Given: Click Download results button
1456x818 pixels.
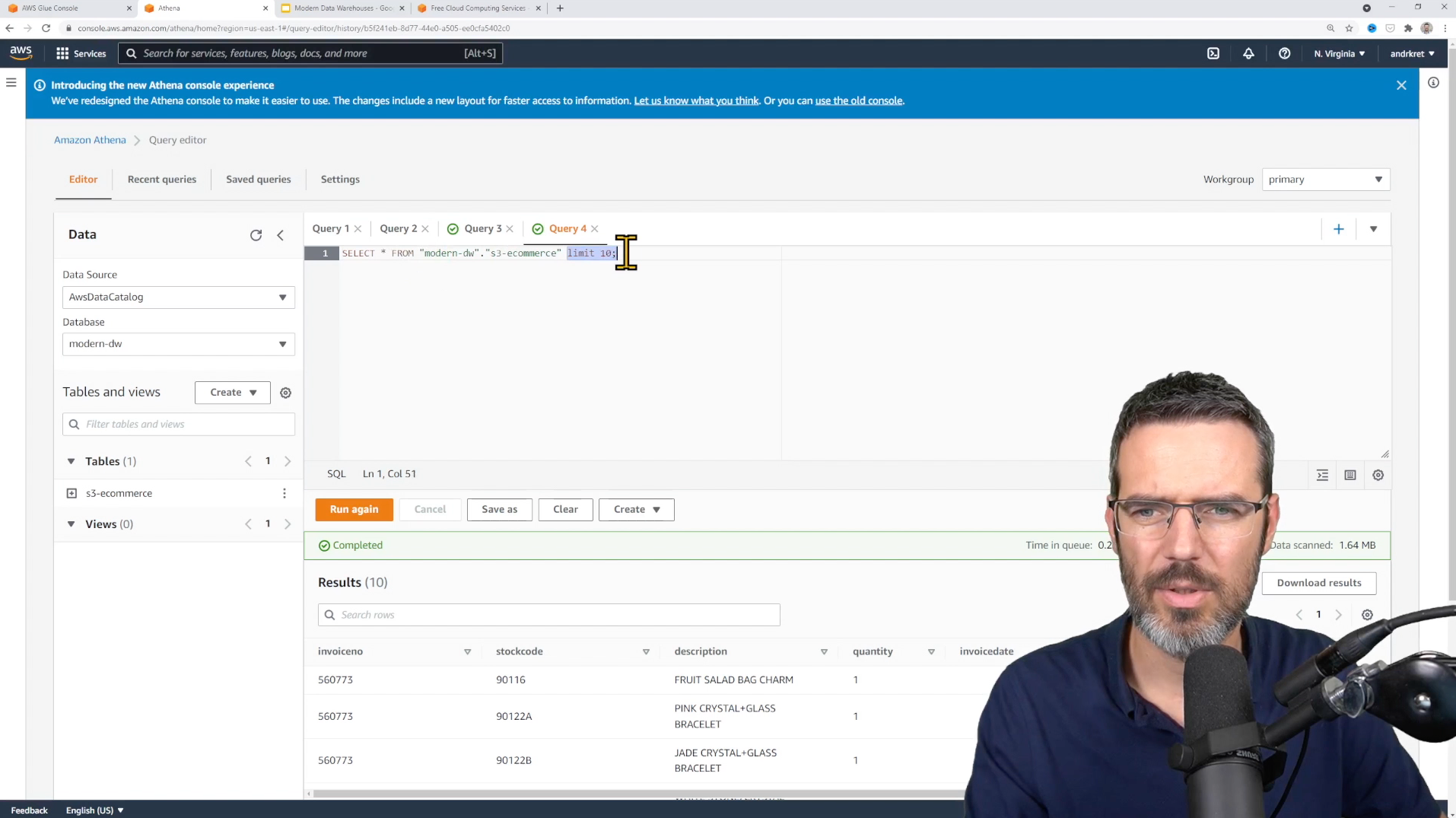Looking at the screenshot, I should 1319,583.
